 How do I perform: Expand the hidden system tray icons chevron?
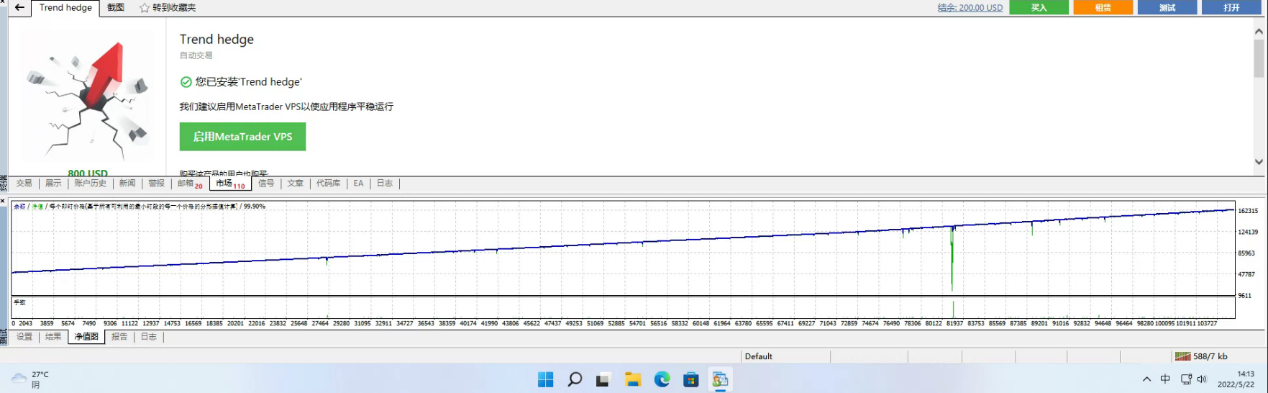pos(1147,379)
